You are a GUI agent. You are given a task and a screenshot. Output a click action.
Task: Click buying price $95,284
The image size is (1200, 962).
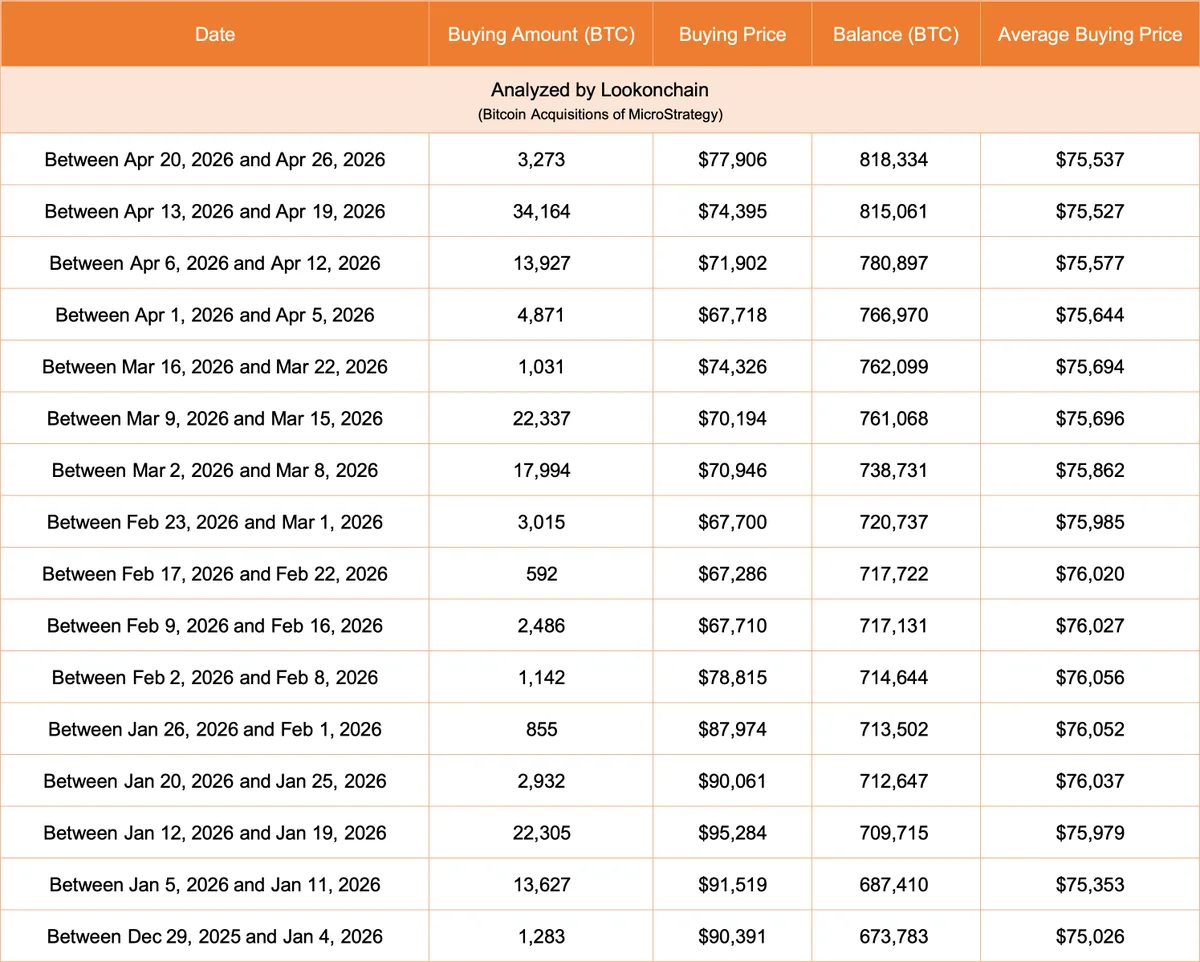732,833
